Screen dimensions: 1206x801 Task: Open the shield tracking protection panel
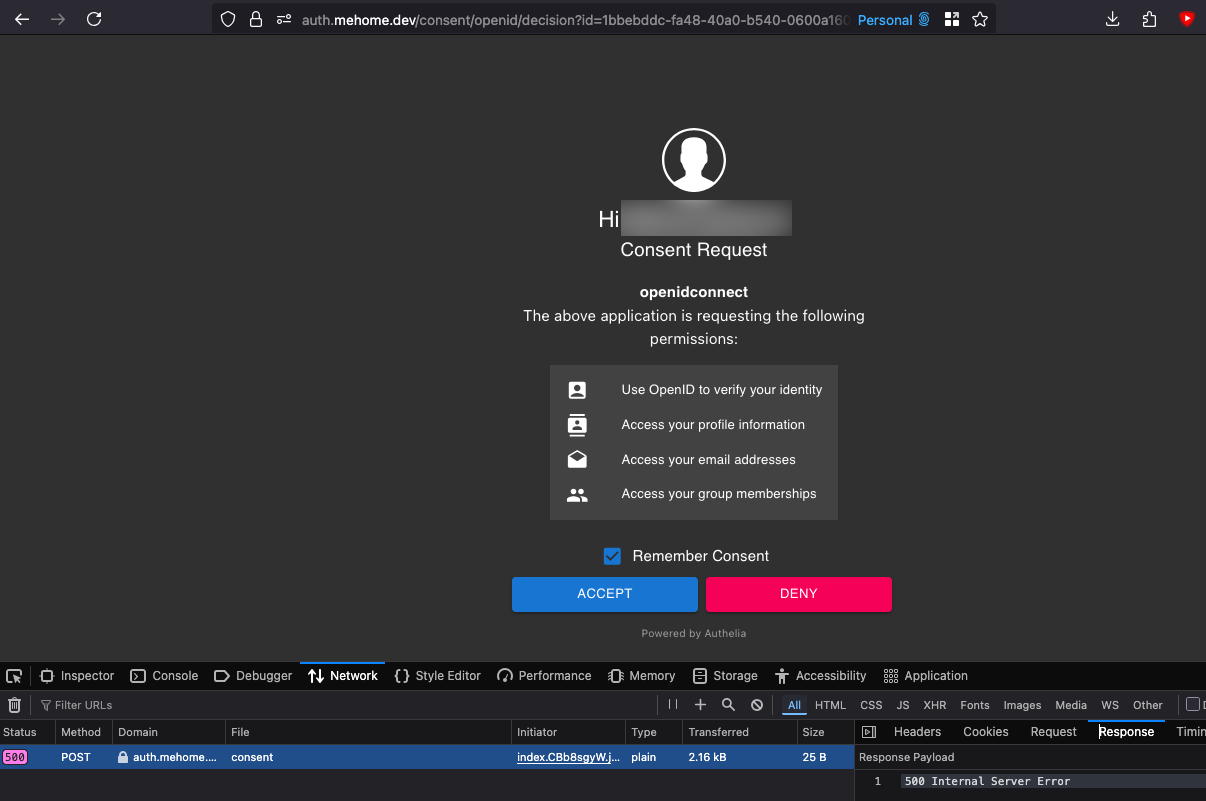228,19
